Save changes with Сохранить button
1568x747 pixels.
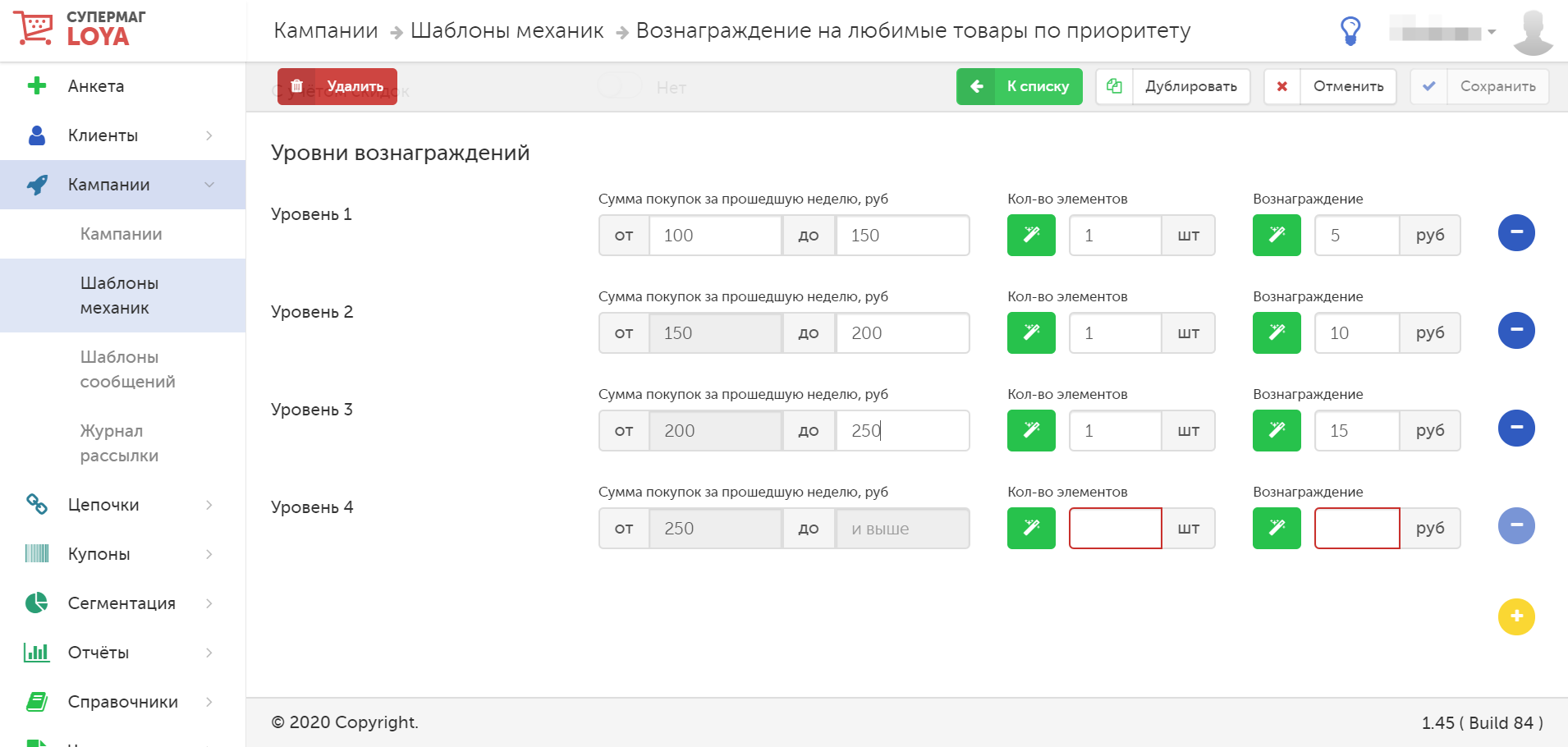pos(1479,86)
